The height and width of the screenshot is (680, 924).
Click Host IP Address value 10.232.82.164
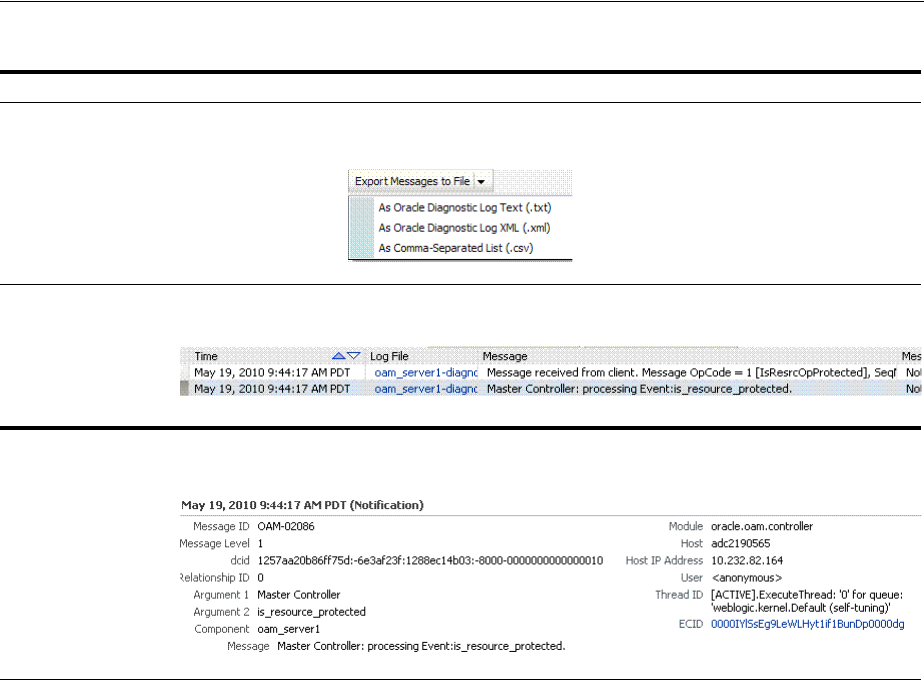pyautogui.click(x=747, y=560)
